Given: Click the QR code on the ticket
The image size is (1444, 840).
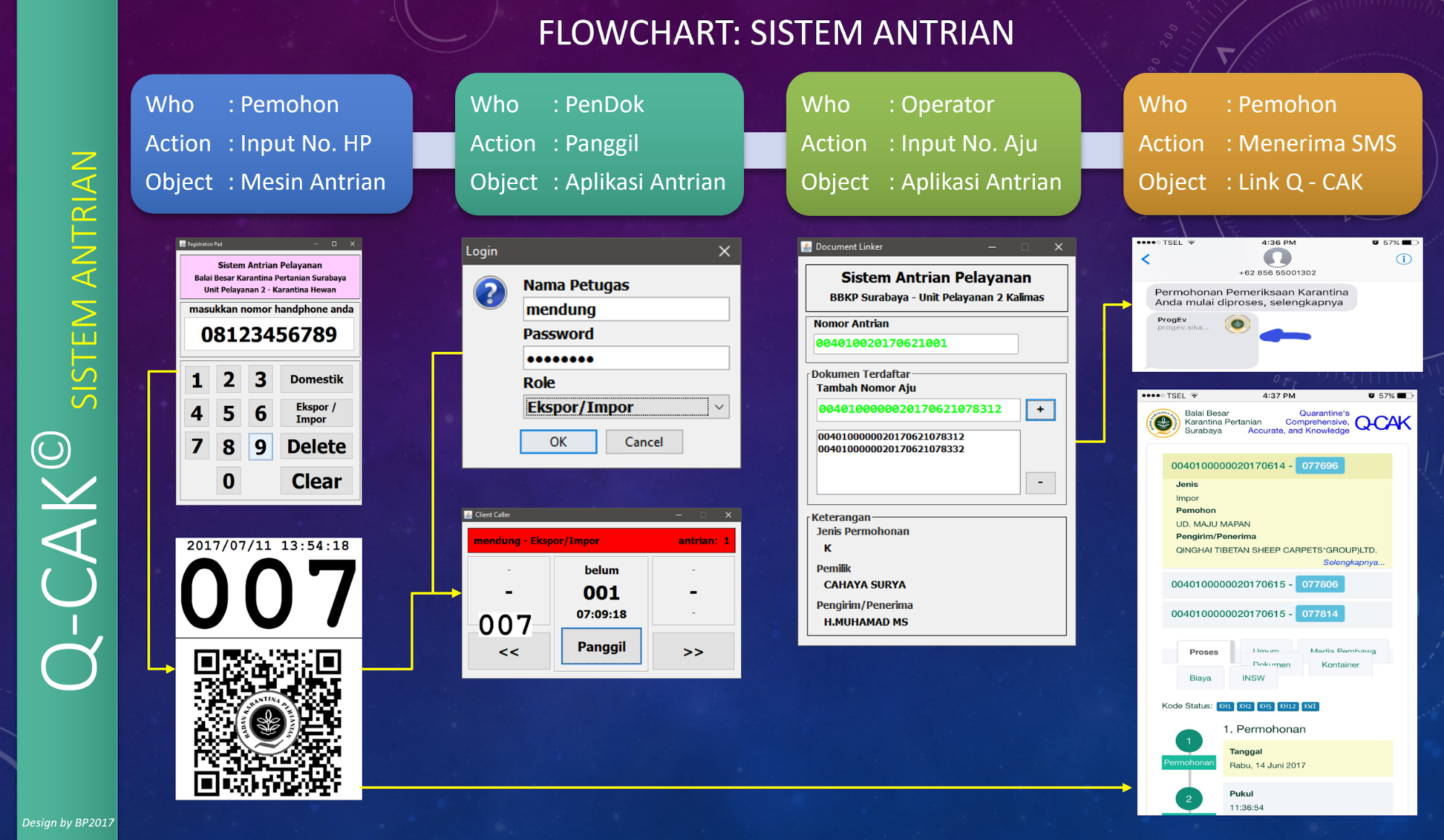Looking at the screenshot, I should pos(268,722).
